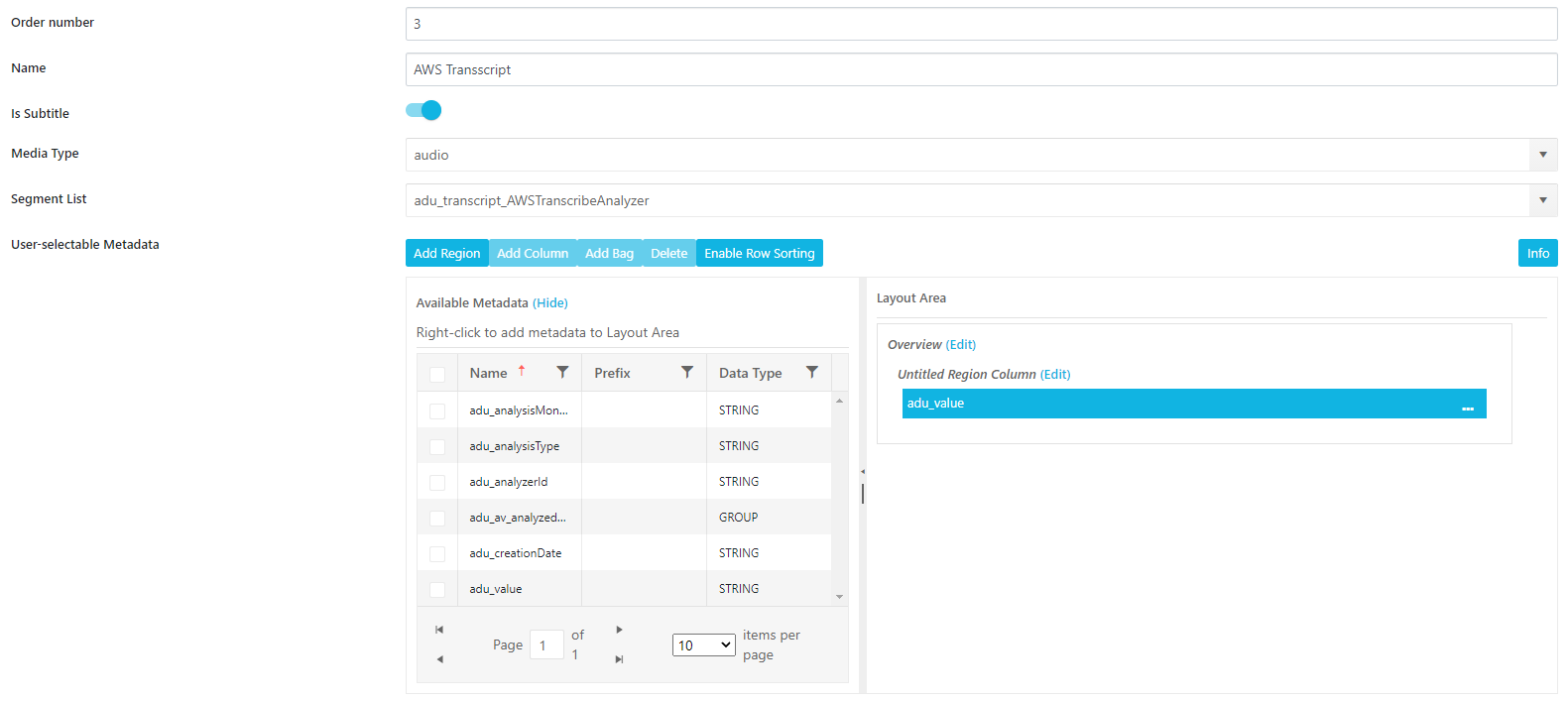Click the previous page arrow

[x=439, y=659]
